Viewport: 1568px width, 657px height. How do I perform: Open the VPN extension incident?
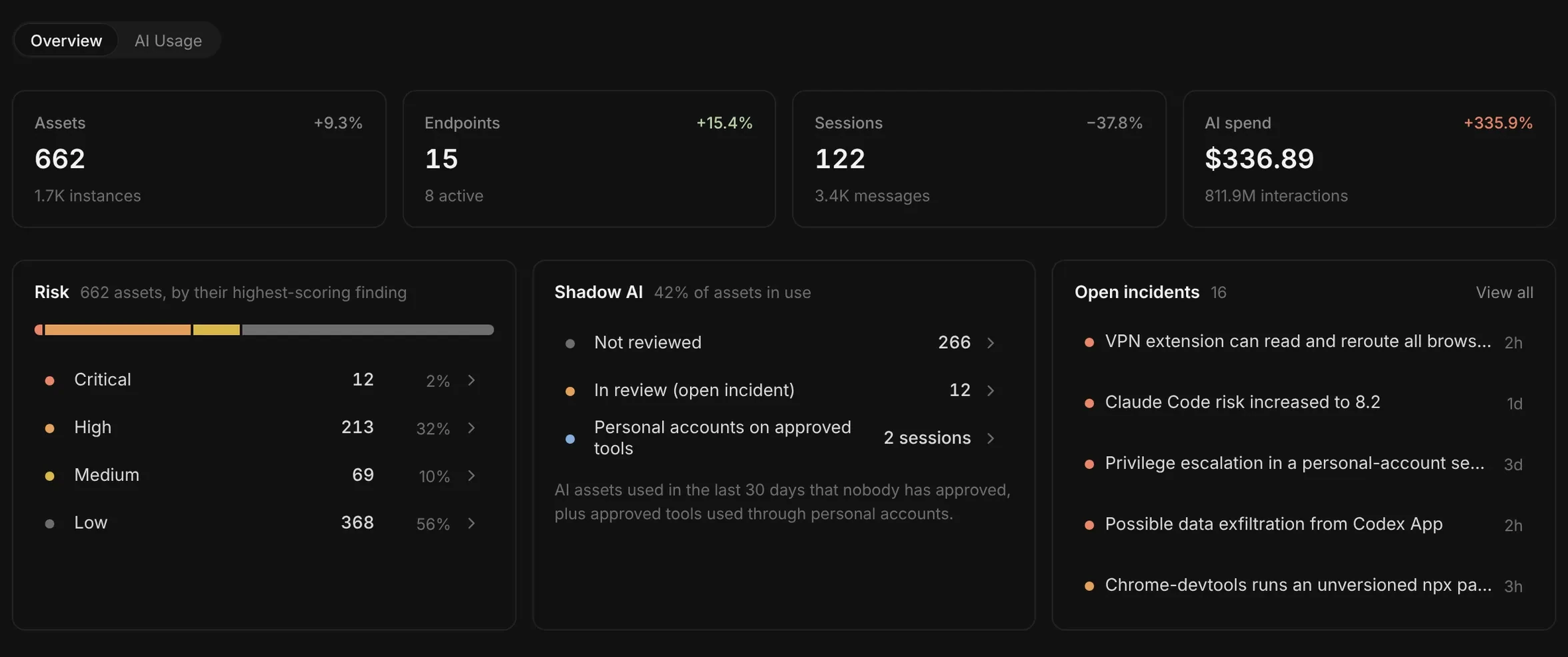tap(1304, 342)
